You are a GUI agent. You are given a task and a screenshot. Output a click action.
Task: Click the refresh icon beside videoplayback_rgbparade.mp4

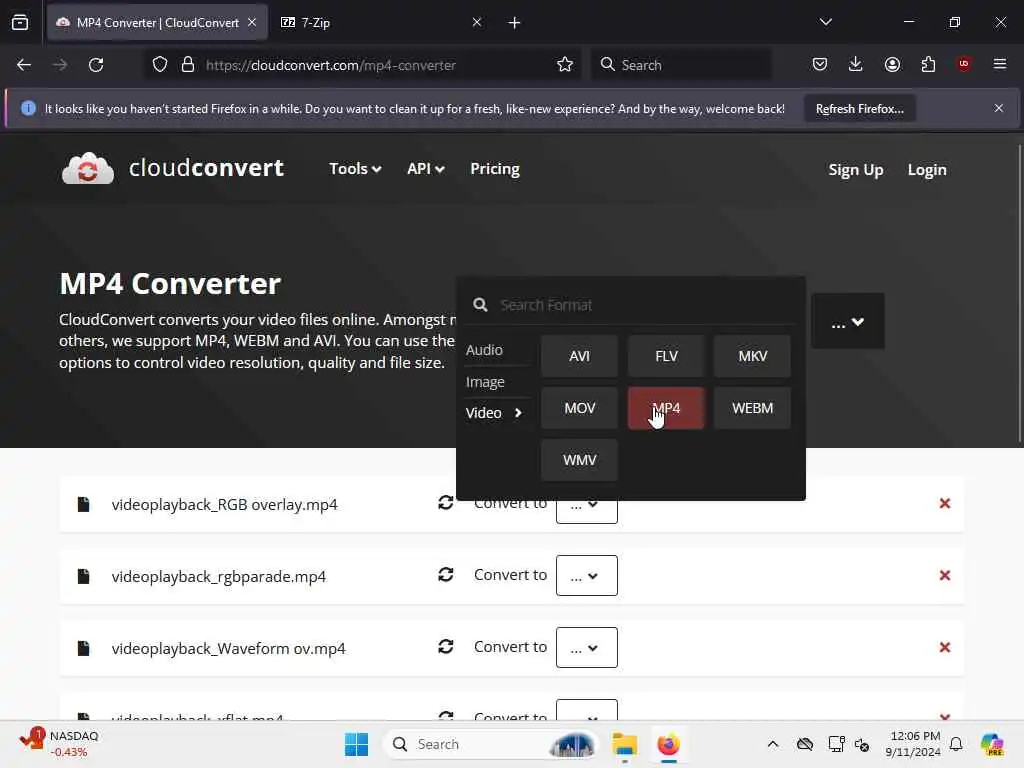tap(446, 575)
